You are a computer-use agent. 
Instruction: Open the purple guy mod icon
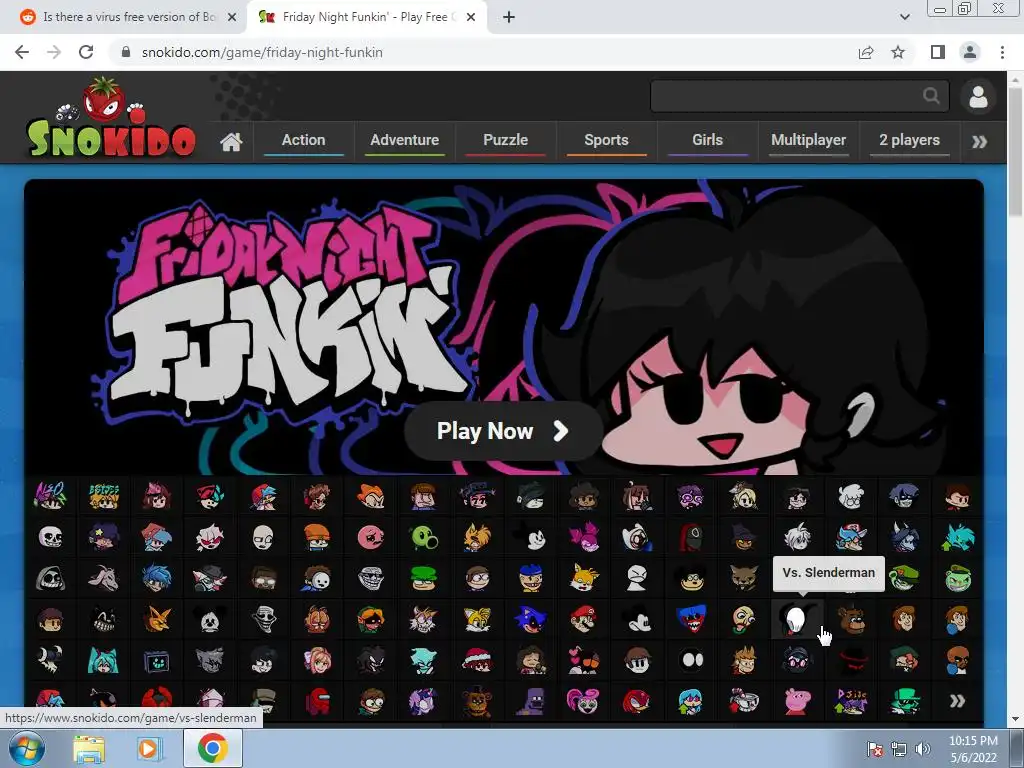(x=530, y=701)
